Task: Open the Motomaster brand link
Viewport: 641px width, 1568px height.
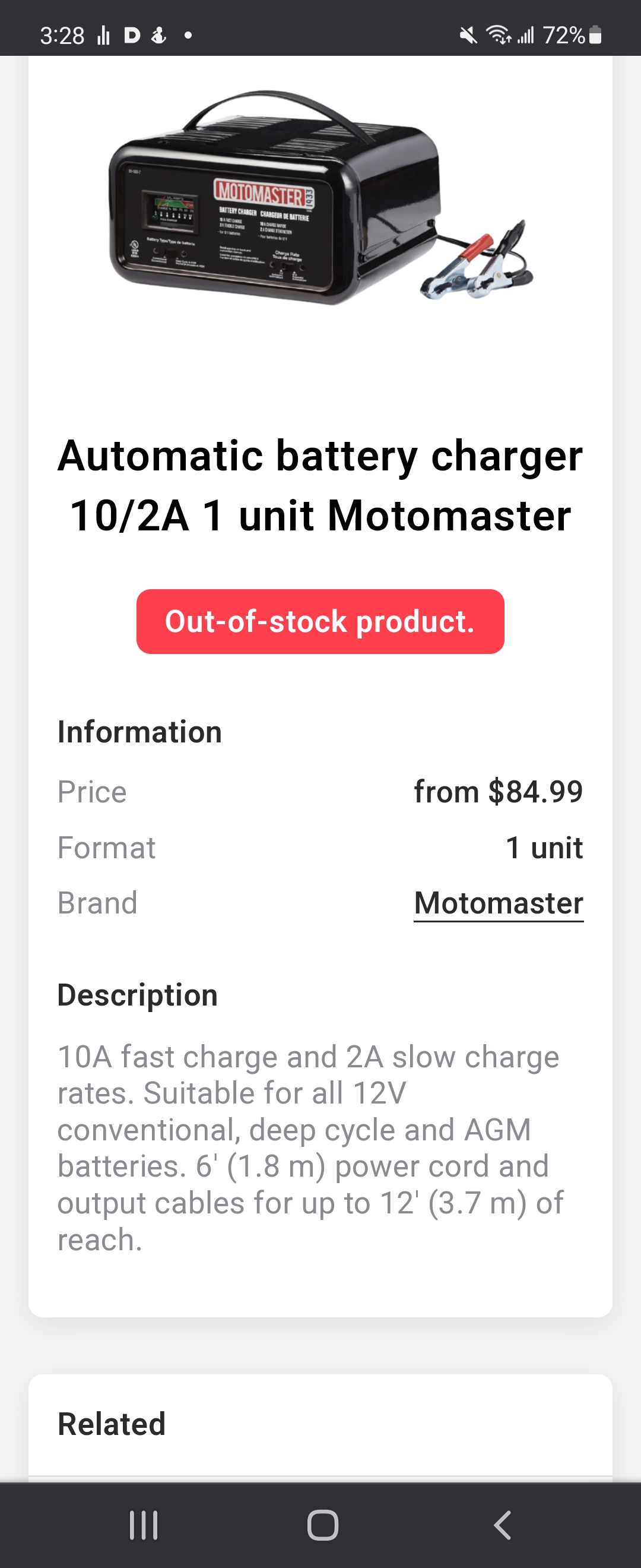Action: pos(499,903)
